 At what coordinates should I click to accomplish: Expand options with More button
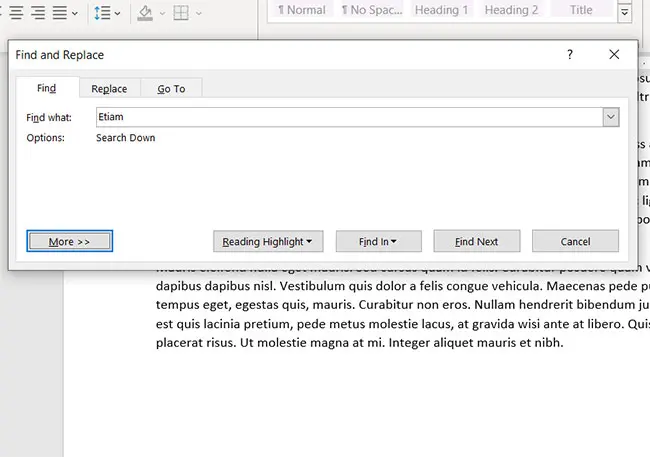pyautogui.click(x=69, y=241)
